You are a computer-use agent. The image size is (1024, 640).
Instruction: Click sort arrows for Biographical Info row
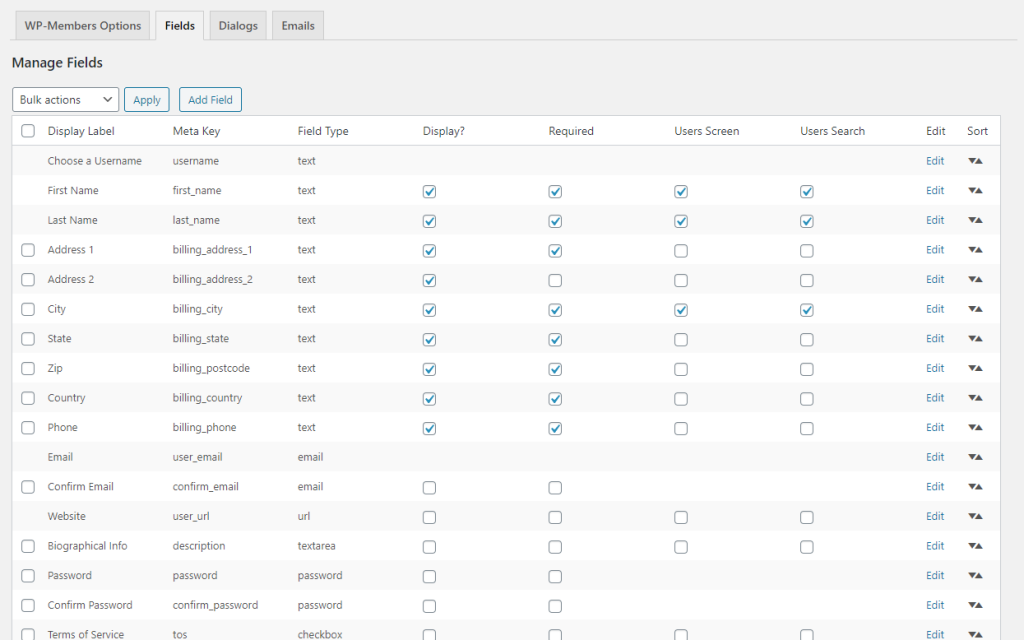(x=976, y=546)
